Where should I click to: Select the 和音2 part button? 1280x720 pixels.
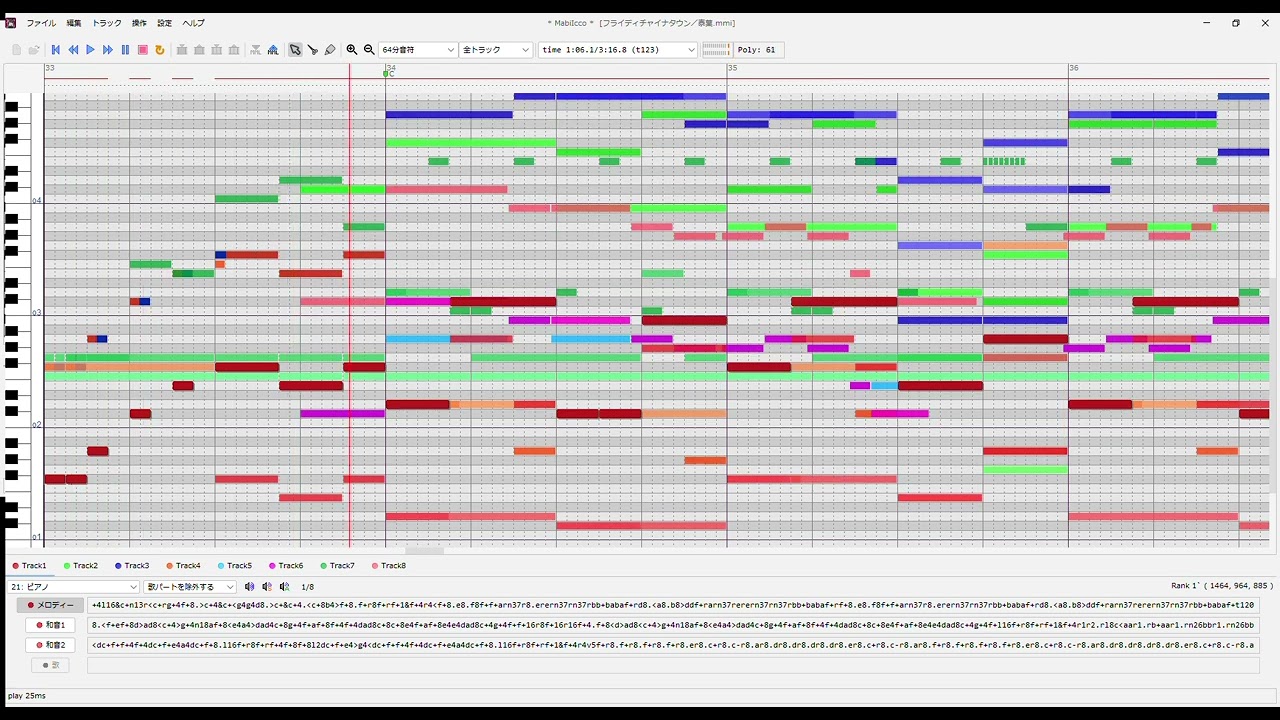[x=51, y=645]
